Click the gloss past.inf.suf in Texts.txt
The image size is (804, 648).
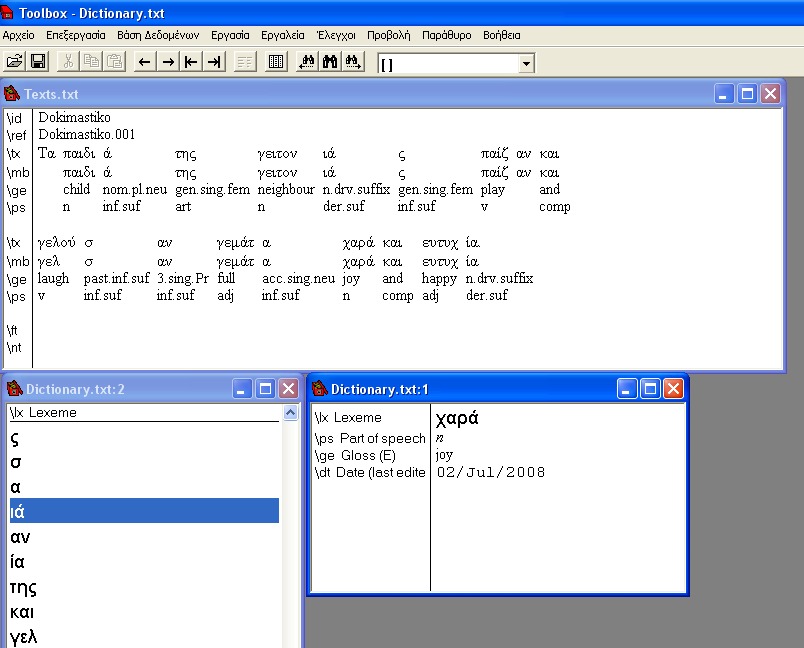pos(116,278)
